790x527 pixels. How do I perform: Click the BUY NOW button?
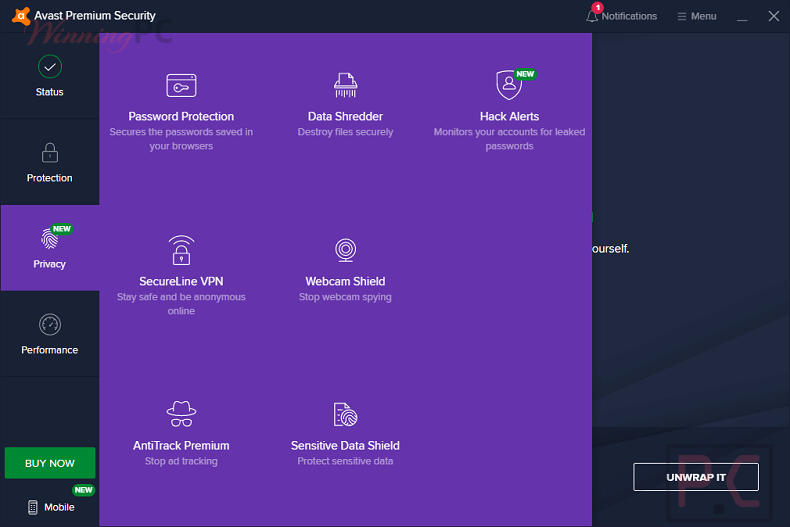point(50,463)
